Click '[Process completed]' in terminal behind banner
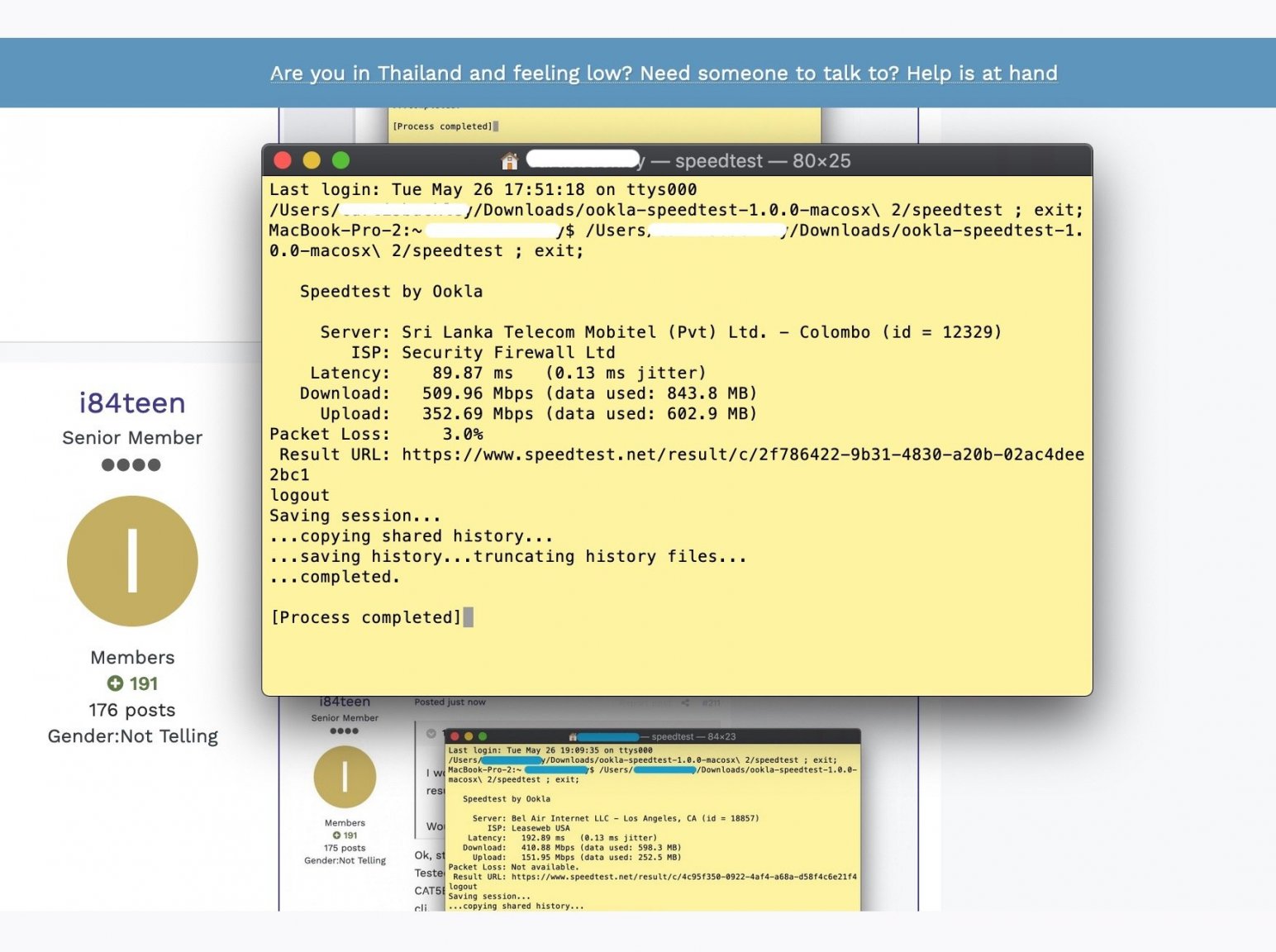 click(x=443, y=126)
